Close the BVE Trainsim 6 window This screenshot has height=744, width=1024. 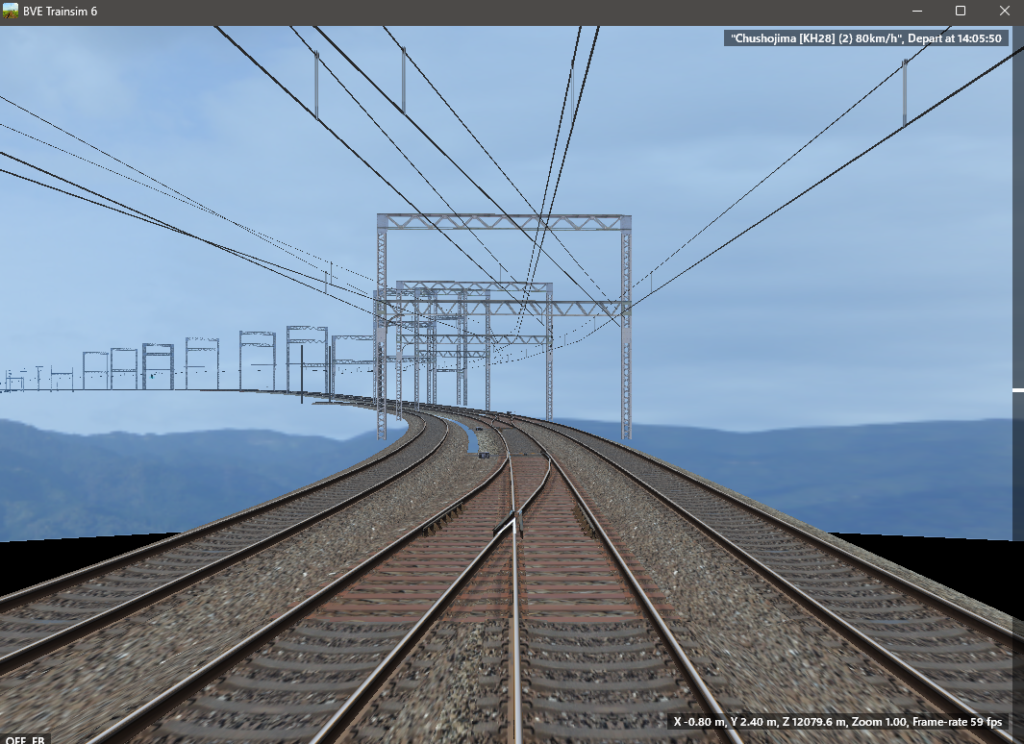[x=1003, y=11]
